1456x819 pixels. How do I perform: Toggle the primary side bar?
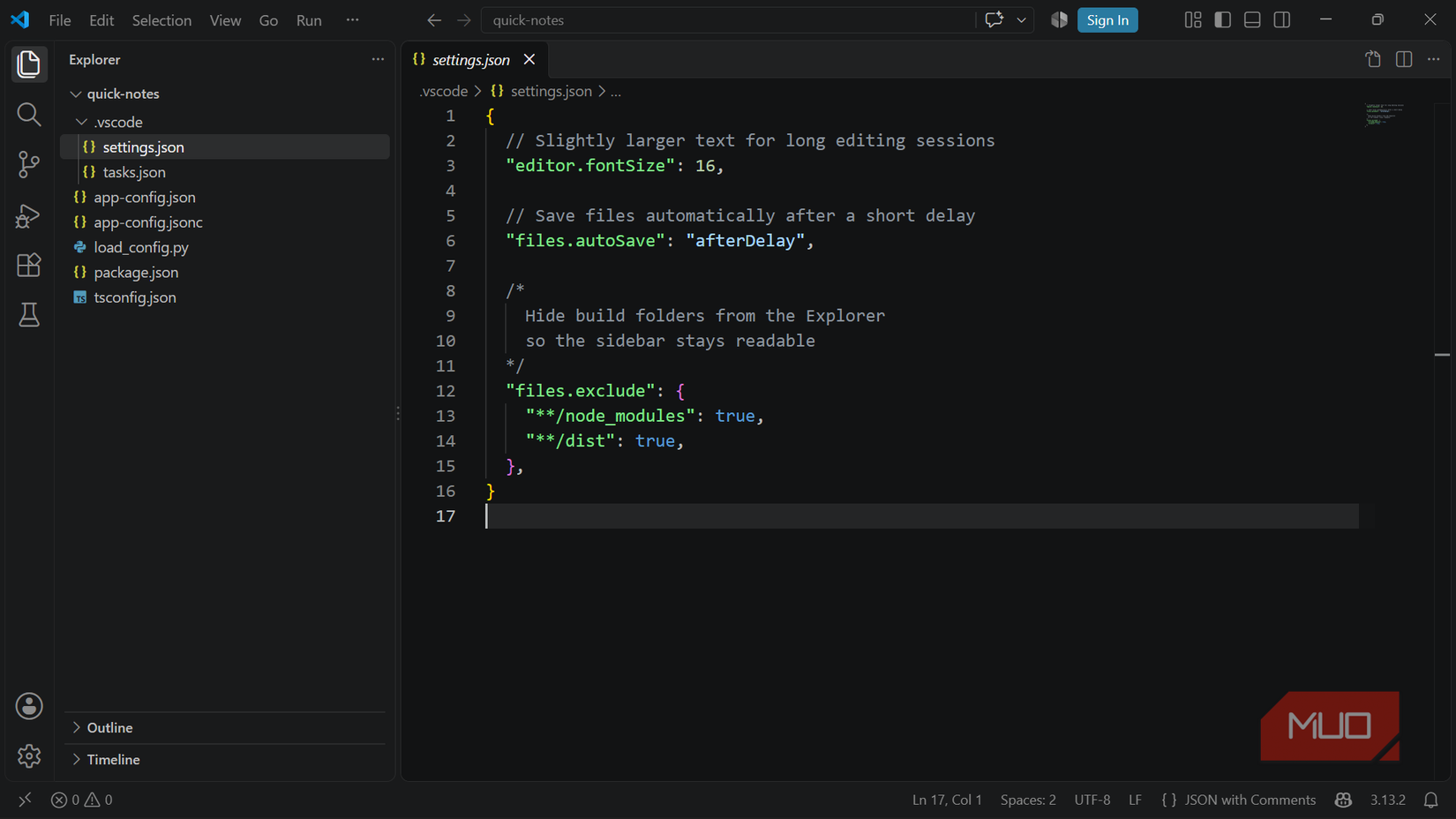pos(1223,19)
